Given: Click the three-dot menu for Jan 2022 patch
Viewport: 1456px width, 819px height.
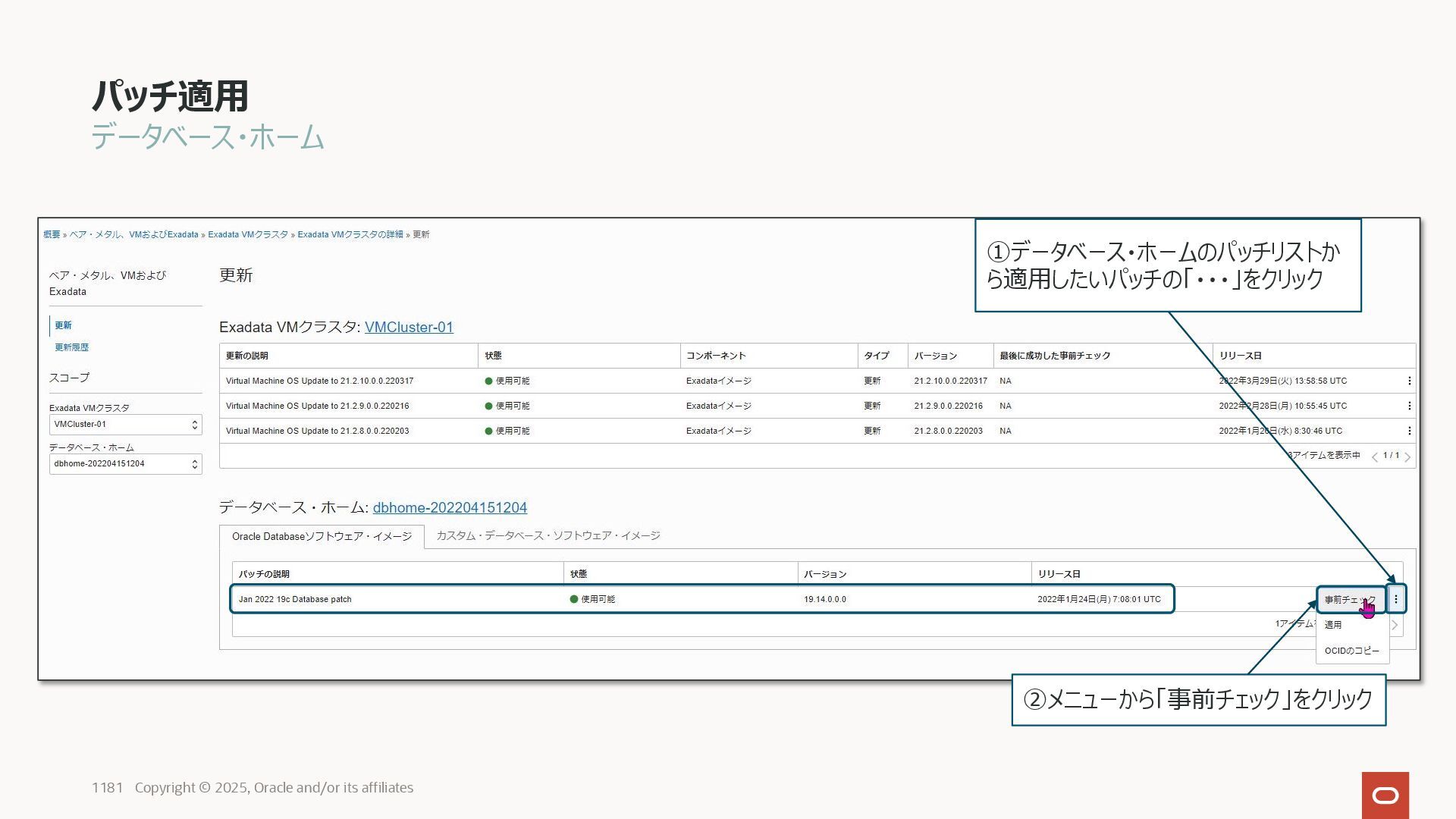Looking at the screenshot, I should pyautogui.click(x=1395, y=599).
